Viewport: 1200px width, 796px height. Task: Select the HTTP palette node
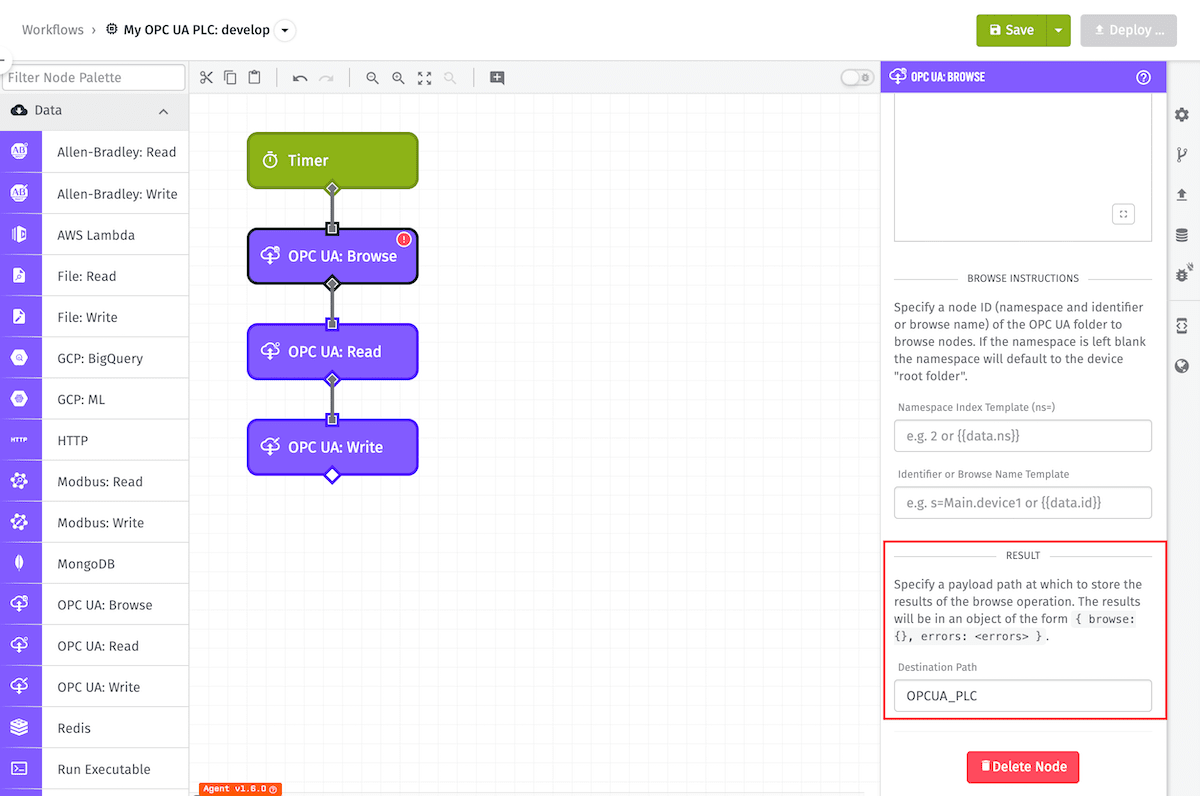click(94, 440)
